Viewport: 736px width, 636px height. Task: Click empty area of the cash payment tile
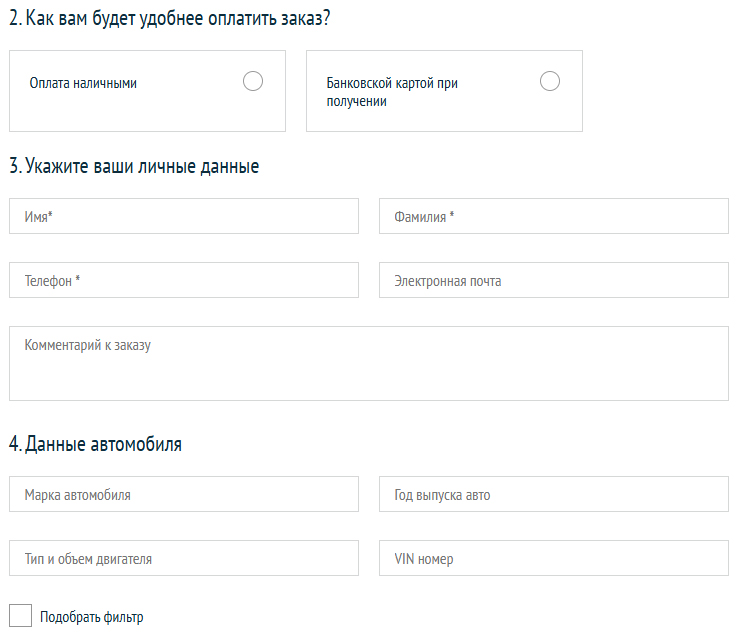coord(150,115)
